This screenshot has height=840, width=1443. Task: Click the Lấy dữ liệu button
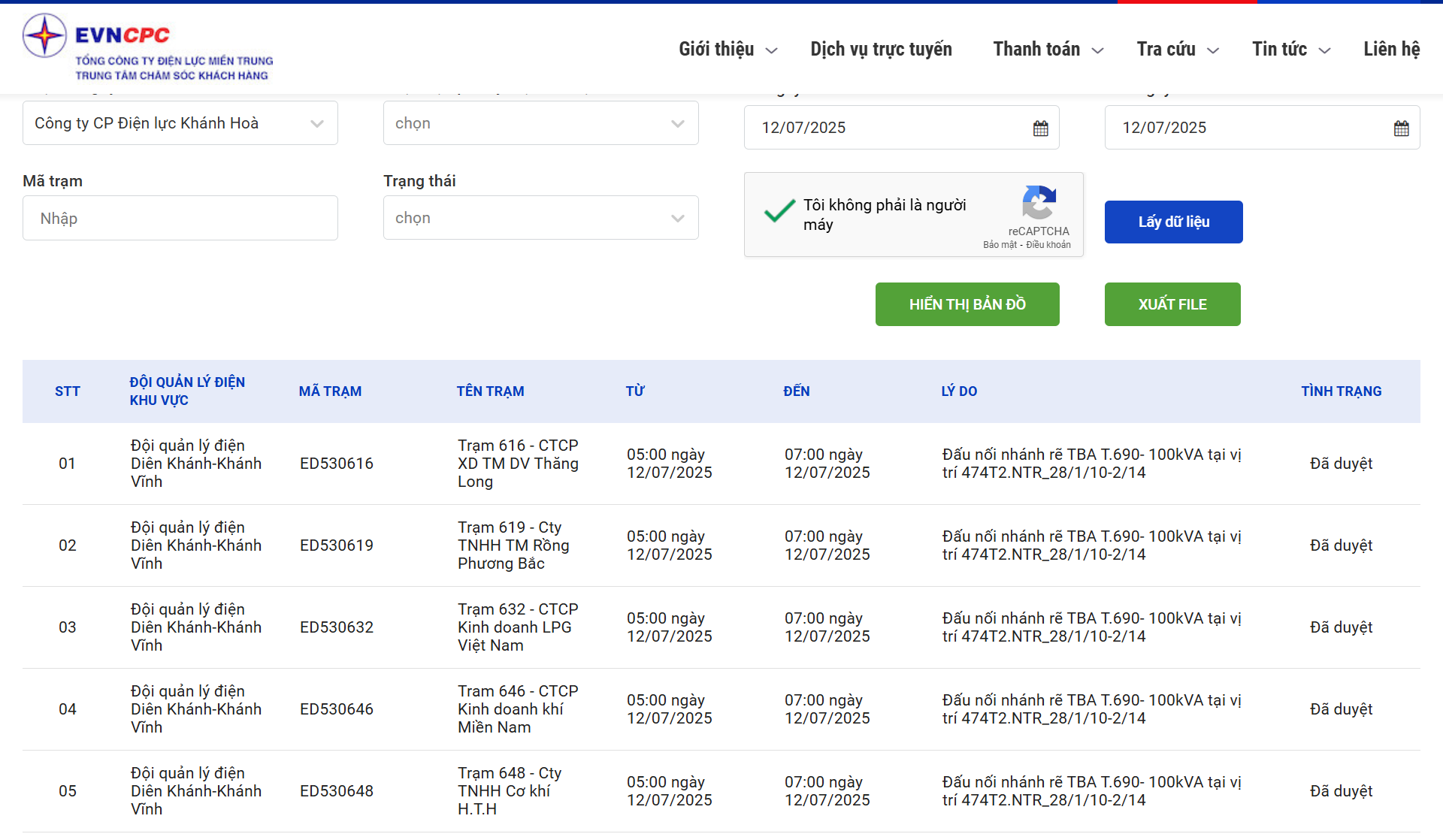point(1173,222)
